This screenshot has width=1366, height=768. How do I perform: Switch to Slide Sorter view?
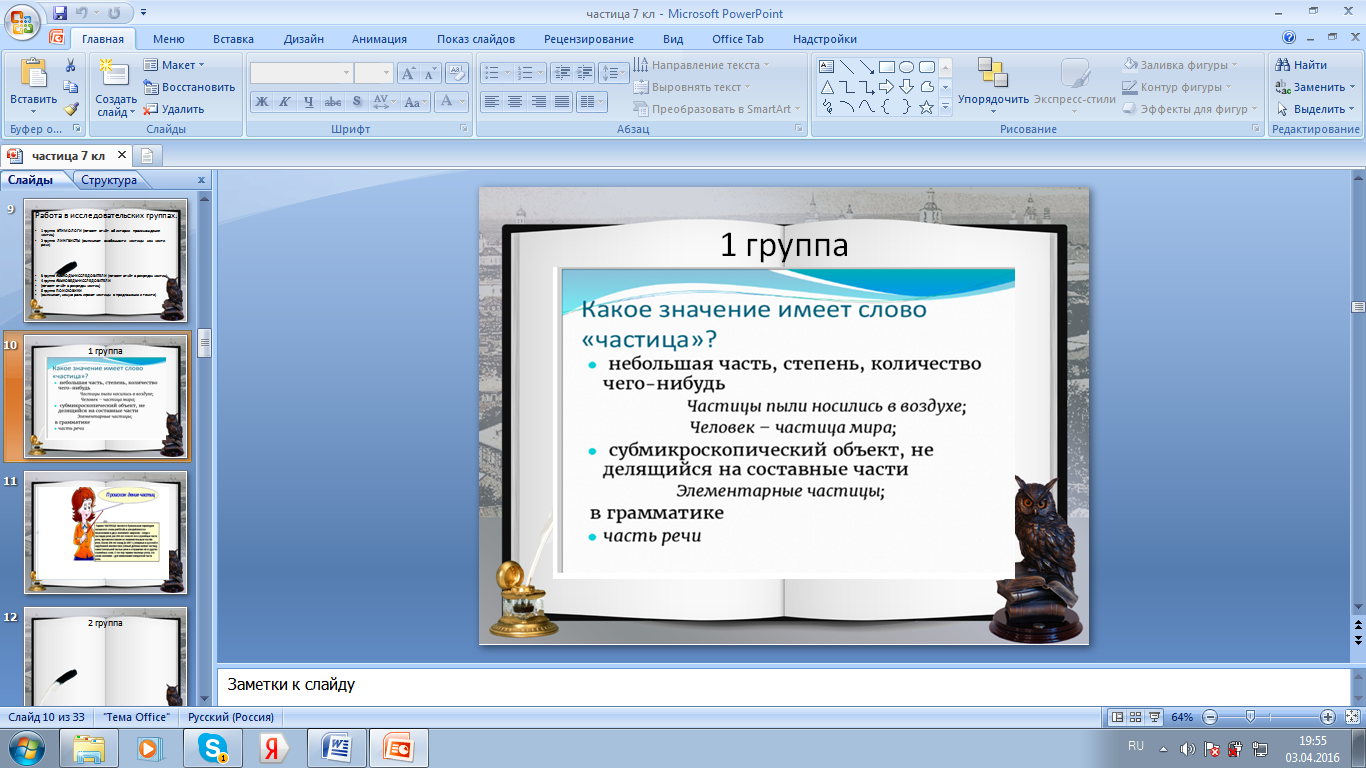[x=1137, y=717]
